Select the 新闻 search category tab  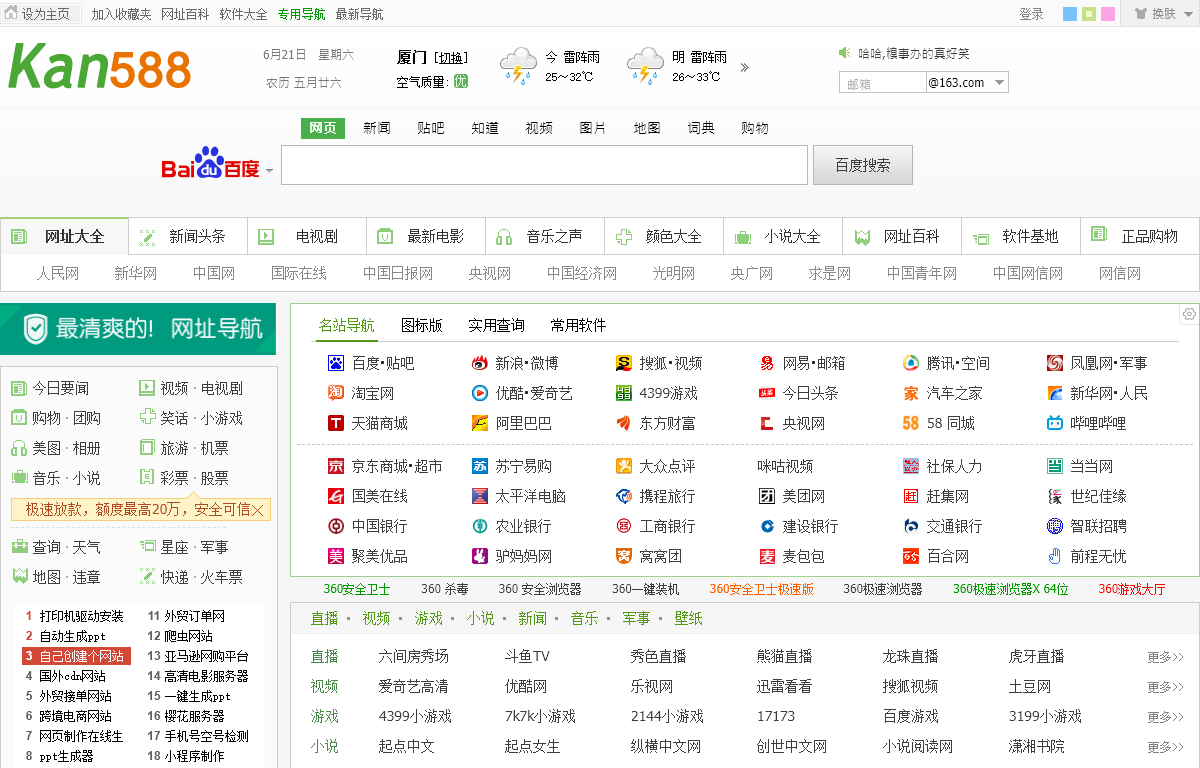[x=377, y=128]
